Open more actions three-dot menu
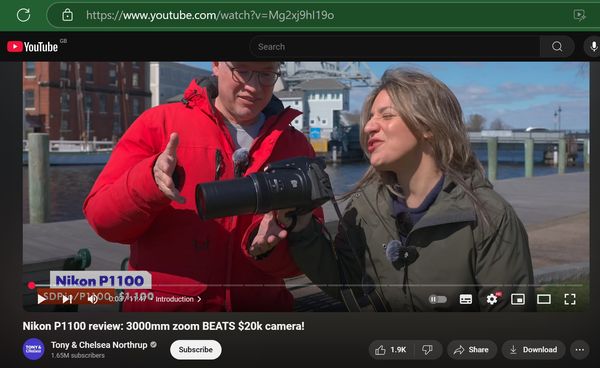The image size is (600, 368). click(x=580, y=350)
